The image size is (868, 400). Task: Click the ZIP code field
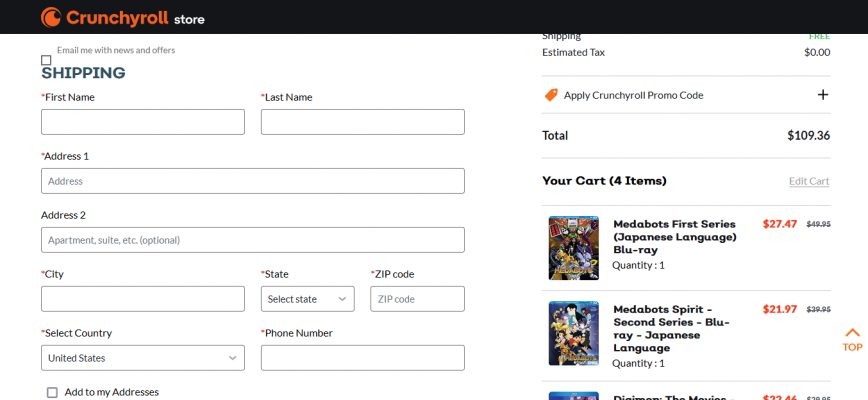(x=417, y=299)
